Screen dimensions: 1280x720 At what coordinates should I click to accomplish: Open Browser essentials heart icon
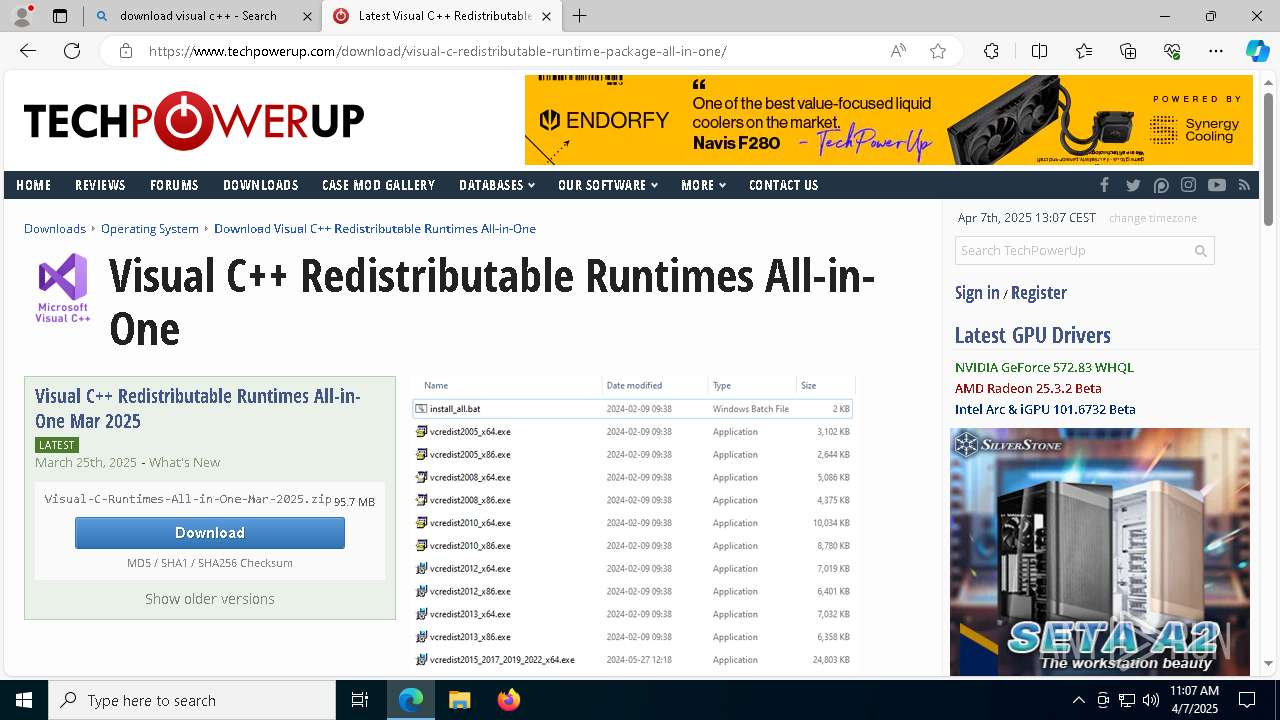click(1172, 51)
